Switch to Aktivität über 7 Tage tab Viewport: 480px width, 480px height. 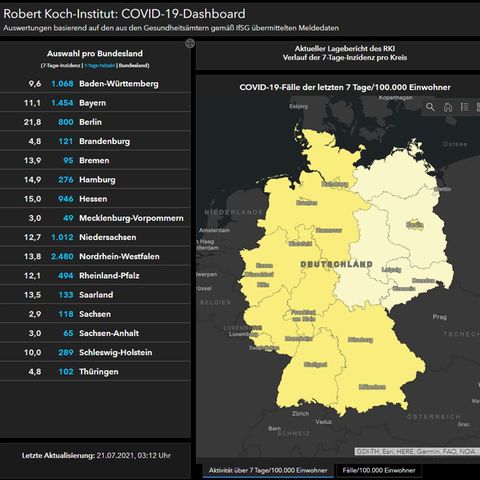pos(268,470)
